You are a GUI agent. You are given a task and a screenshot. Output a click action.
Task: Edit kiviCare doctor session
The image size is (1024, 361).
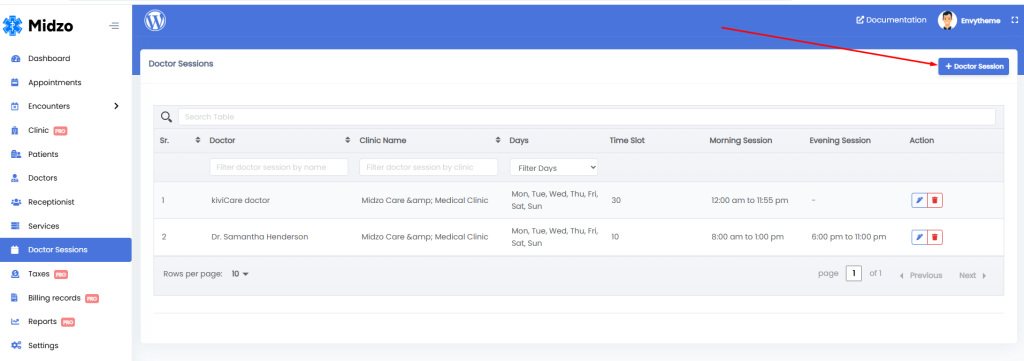919,200
